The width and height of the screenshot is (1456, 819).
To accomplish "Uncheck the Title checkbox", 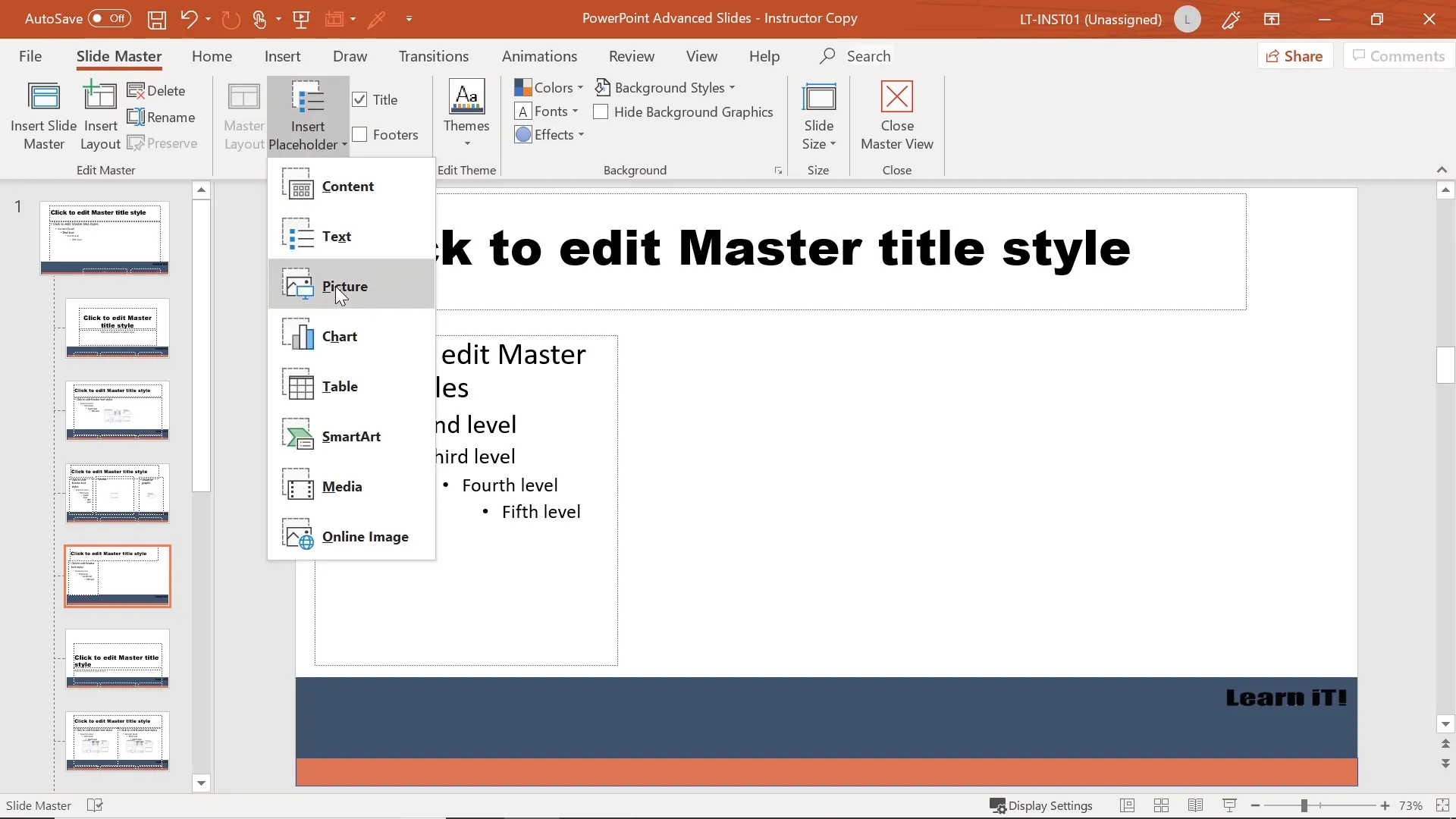I will coord(360,99).
